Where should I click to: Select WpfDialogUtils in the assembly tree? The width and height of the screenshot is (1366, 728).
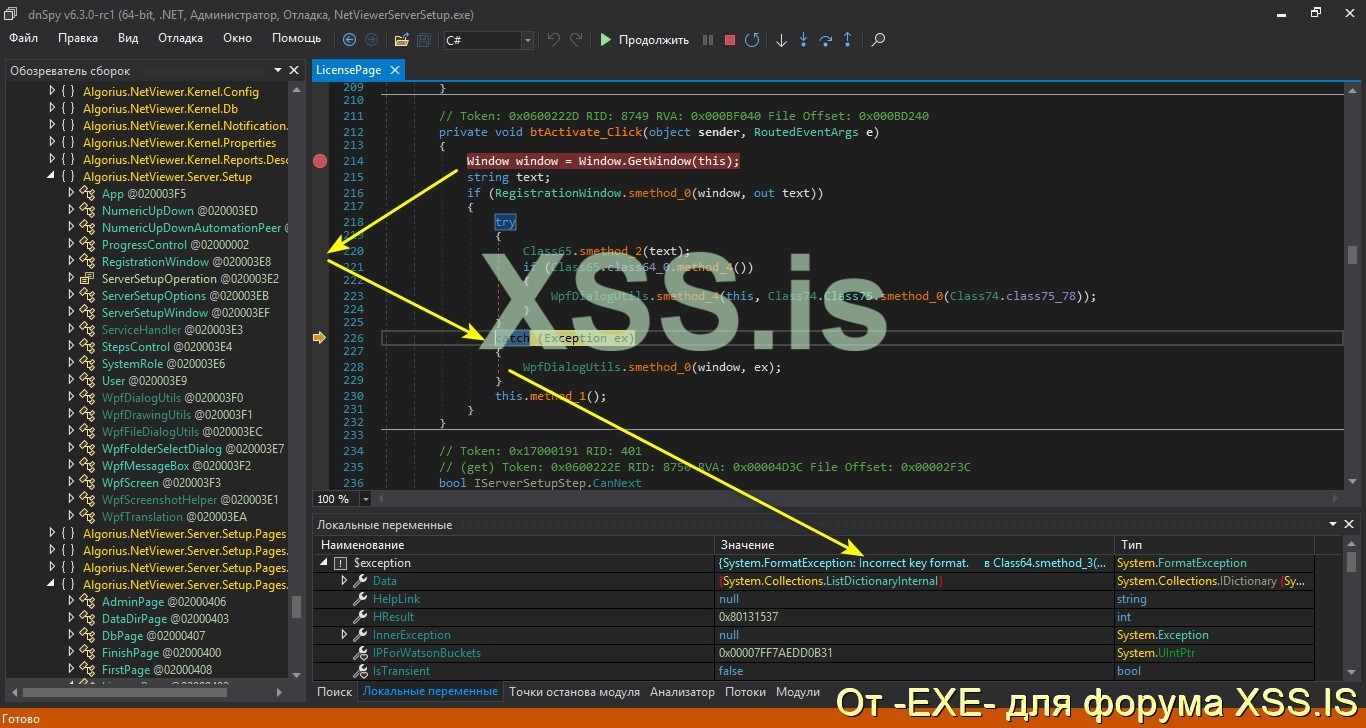tap(141, 398)
